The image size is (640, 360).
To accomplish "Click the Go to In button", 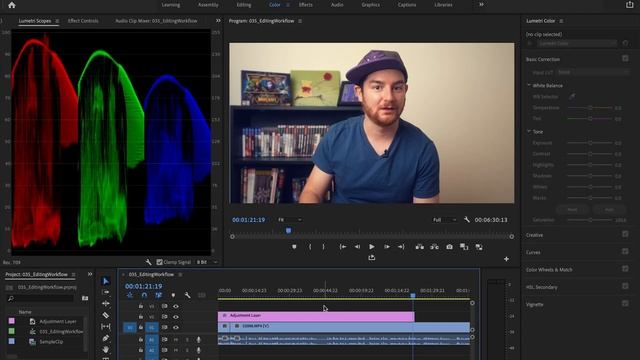I will (343, 247).
